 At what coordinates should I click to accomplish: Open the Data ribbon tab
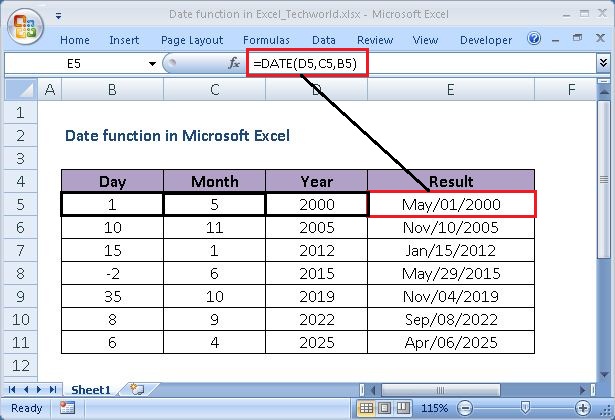click(x=324, y=40)
